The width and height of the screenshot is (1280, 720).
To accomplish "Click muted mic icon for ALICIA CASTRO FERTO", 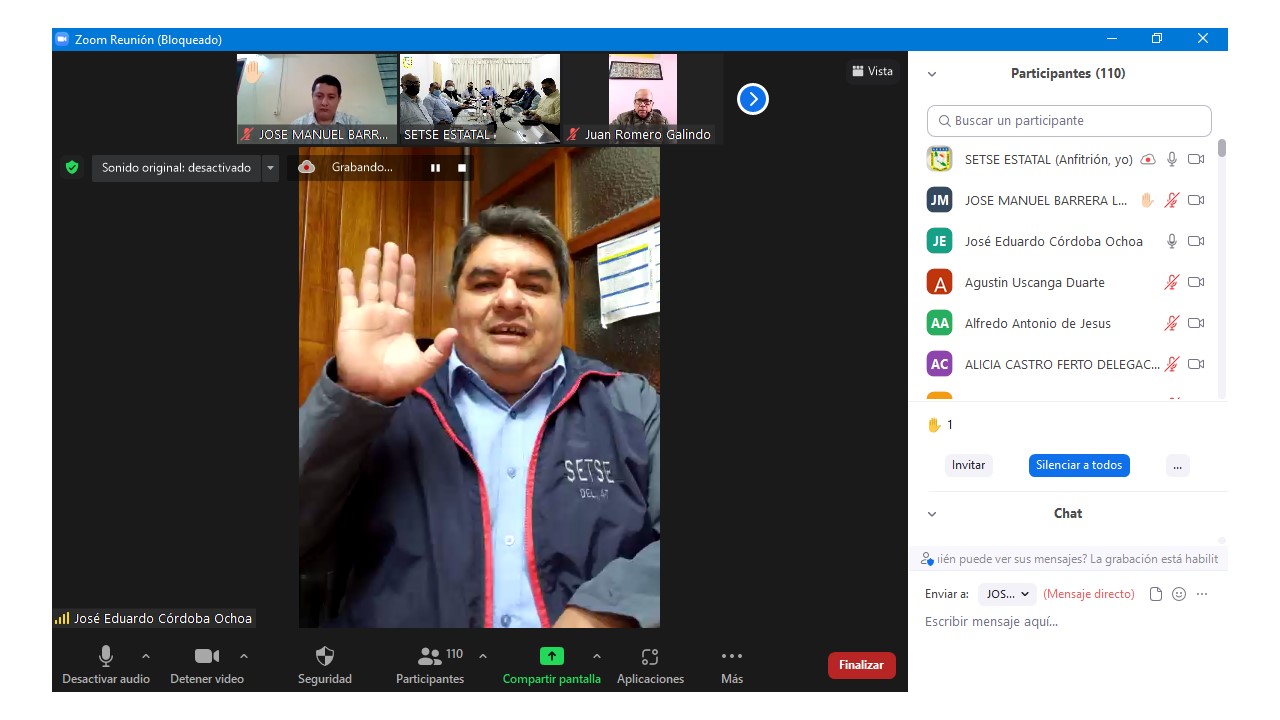I will tap(1172, 364).
